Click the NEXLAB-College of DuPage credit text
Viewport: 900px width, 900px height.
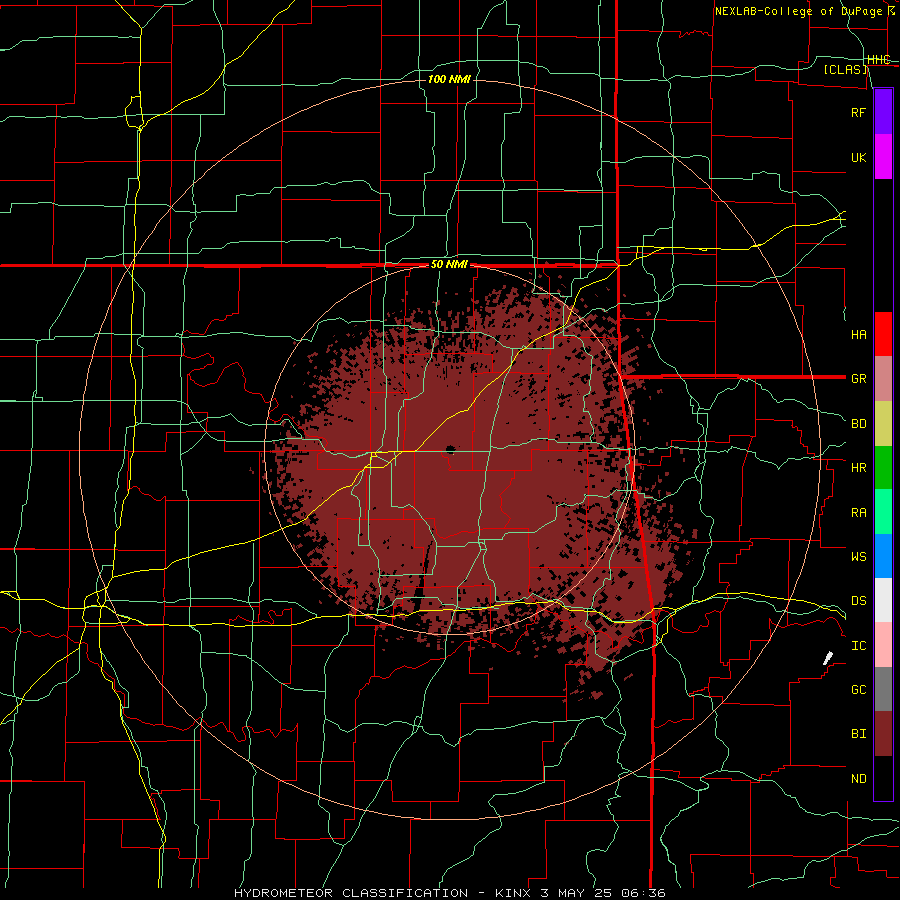point(798,11)
